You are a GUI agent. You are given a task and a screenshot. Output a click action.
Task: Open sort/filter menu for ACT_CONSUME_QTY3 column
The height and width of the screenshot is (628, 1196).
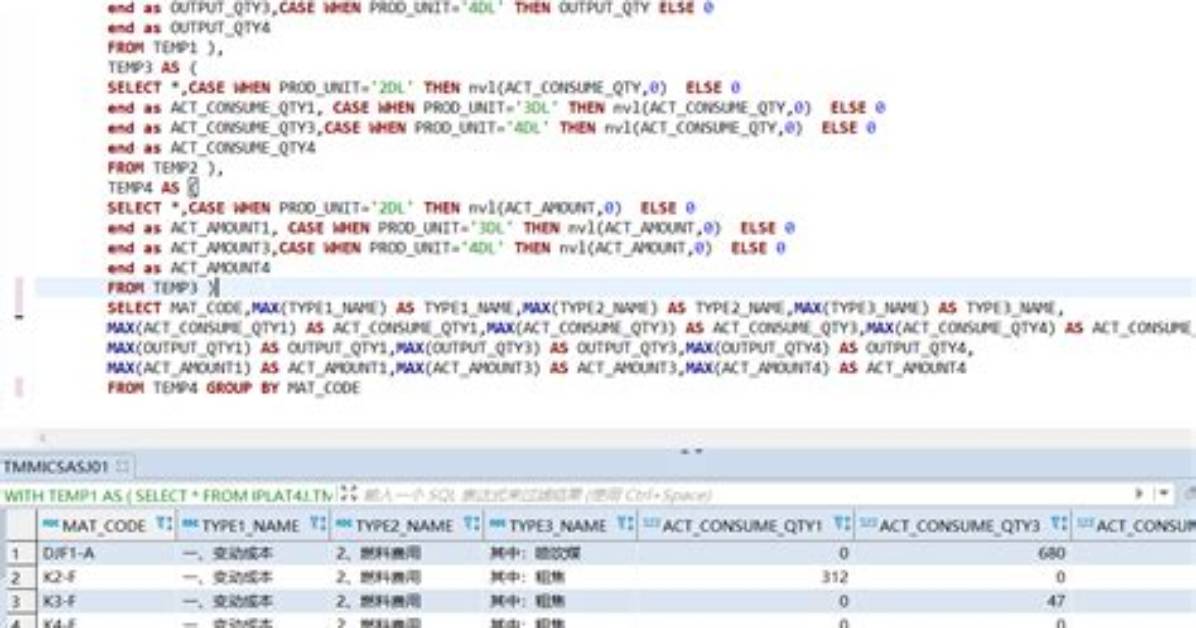click(x=1059, y=524)
